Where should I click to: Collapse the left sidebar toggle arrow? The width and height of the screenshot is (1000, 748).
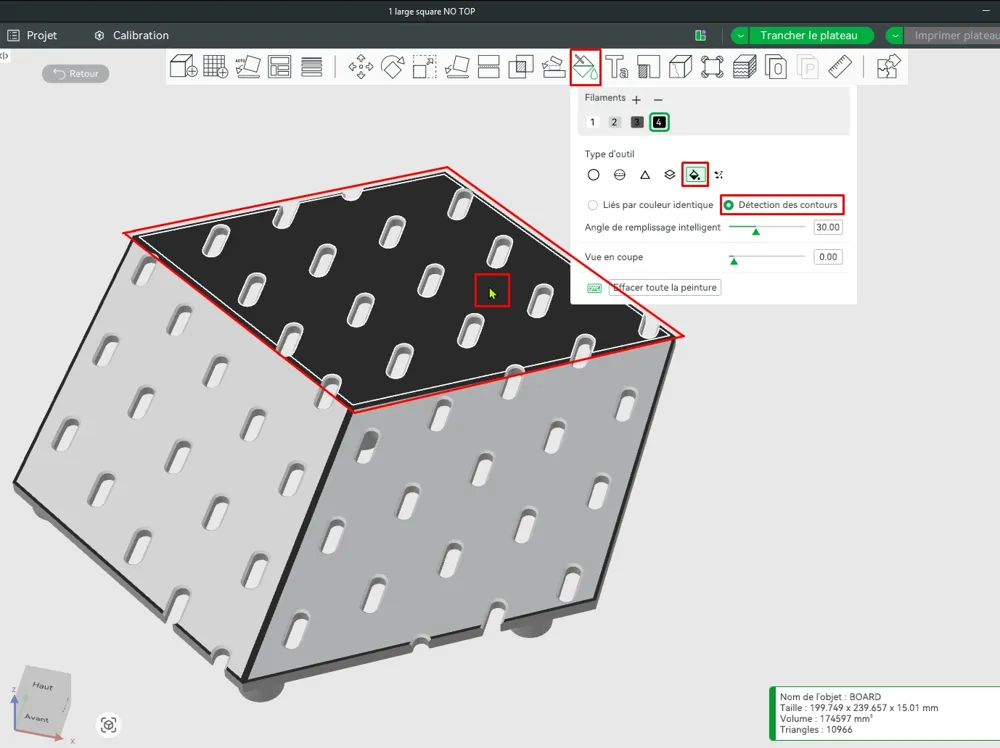4,56
